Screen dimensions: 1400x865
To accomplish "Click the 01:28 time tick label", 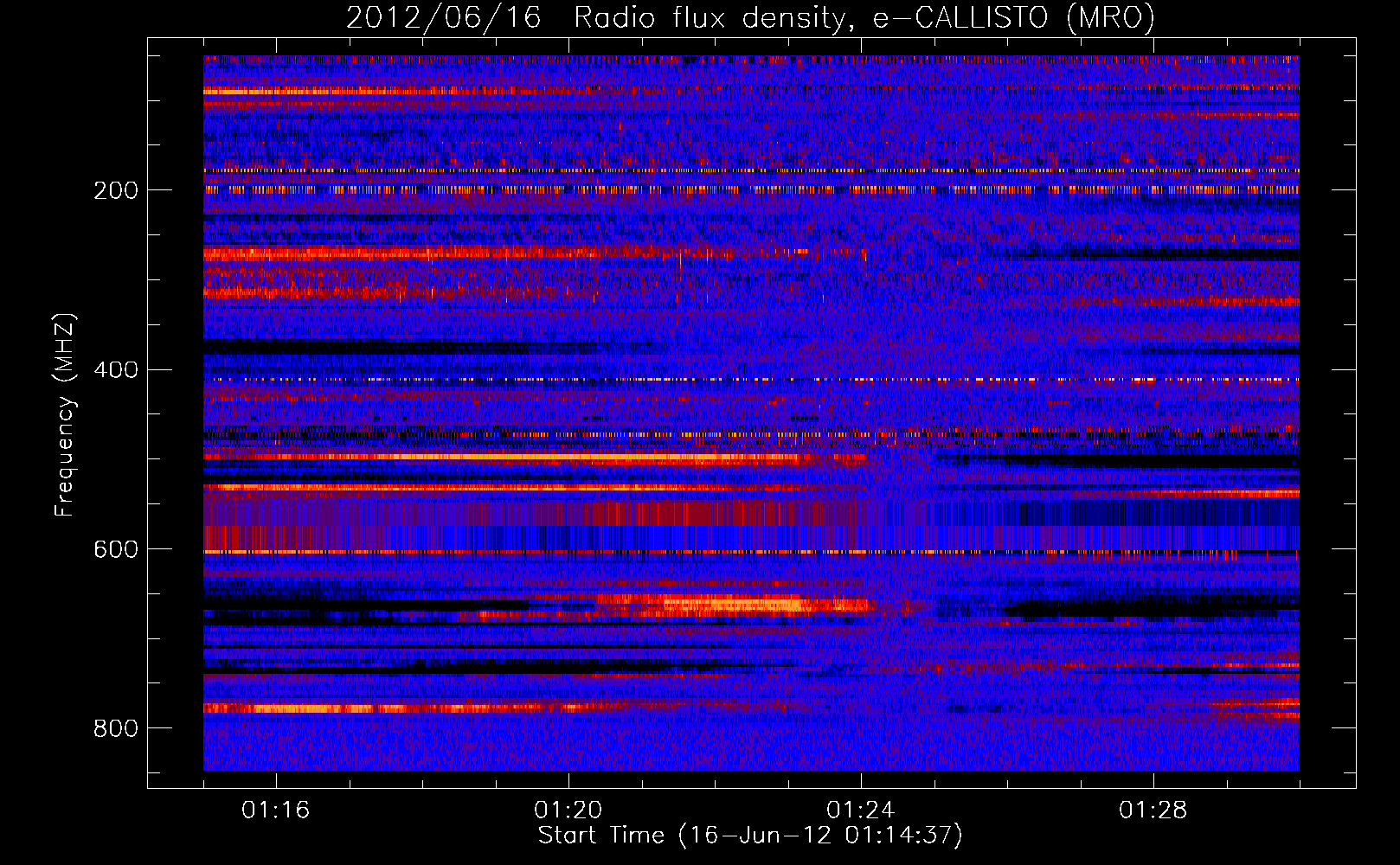I will point(1153,811).
